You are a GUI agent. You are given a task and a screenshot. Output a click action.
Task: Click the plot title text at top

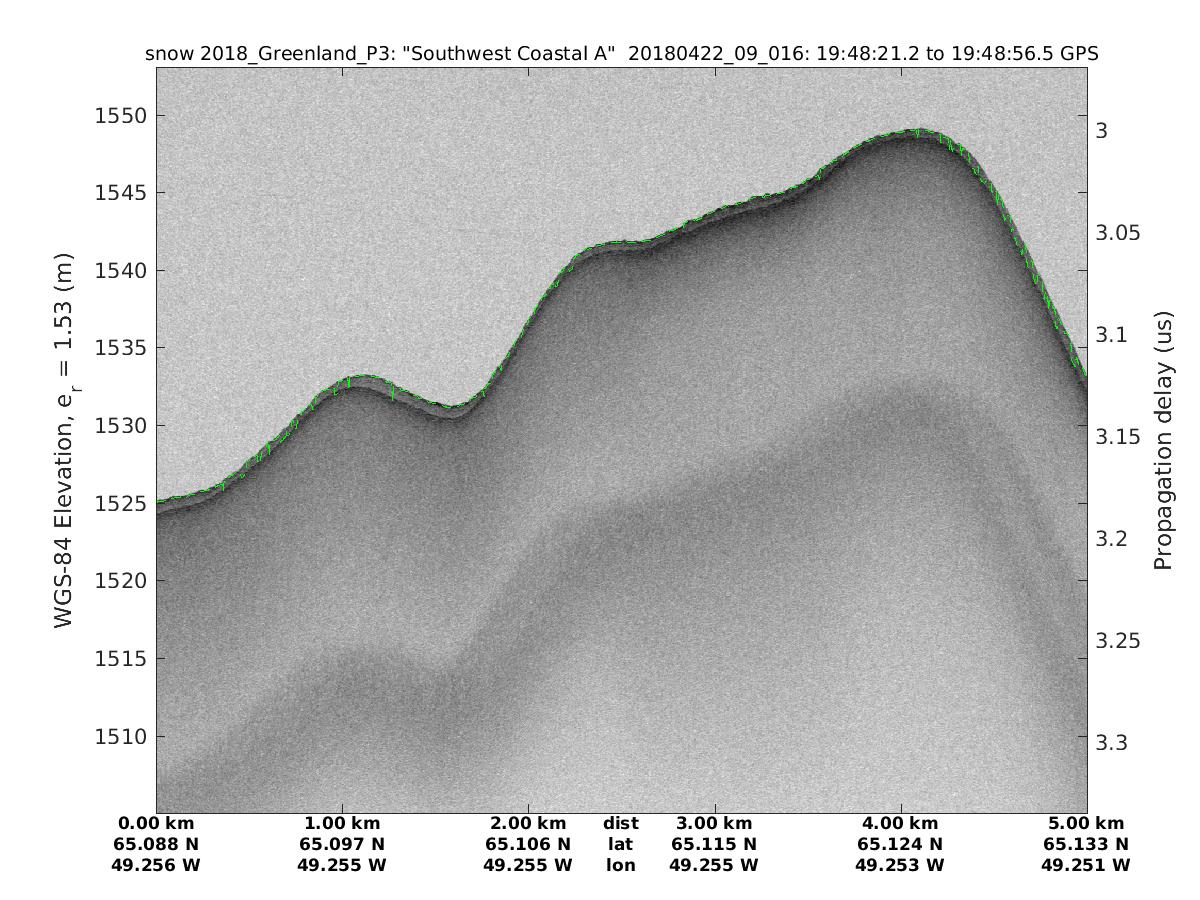[x=621, y=54]
